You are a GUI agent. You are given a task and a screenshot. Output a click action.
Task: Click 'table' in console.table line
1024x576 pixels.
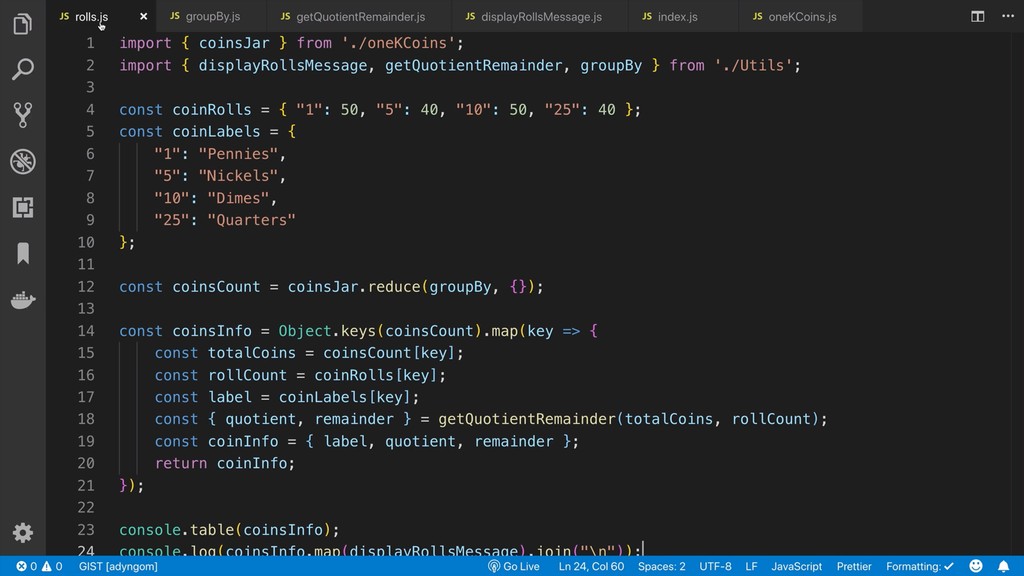212,530
